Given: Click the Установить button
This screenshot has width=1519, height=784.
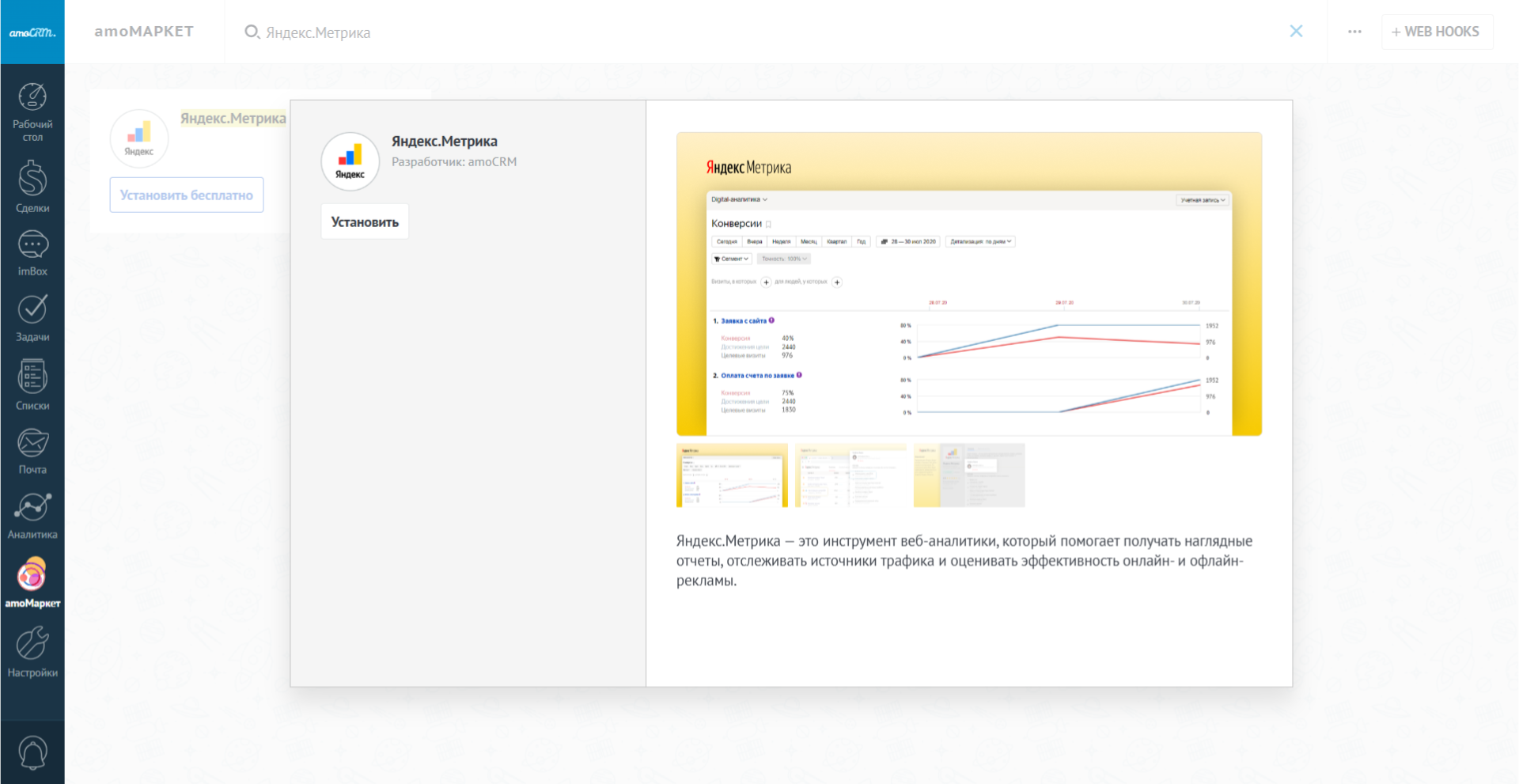Looking at the screenshot, I should [365, 222].
